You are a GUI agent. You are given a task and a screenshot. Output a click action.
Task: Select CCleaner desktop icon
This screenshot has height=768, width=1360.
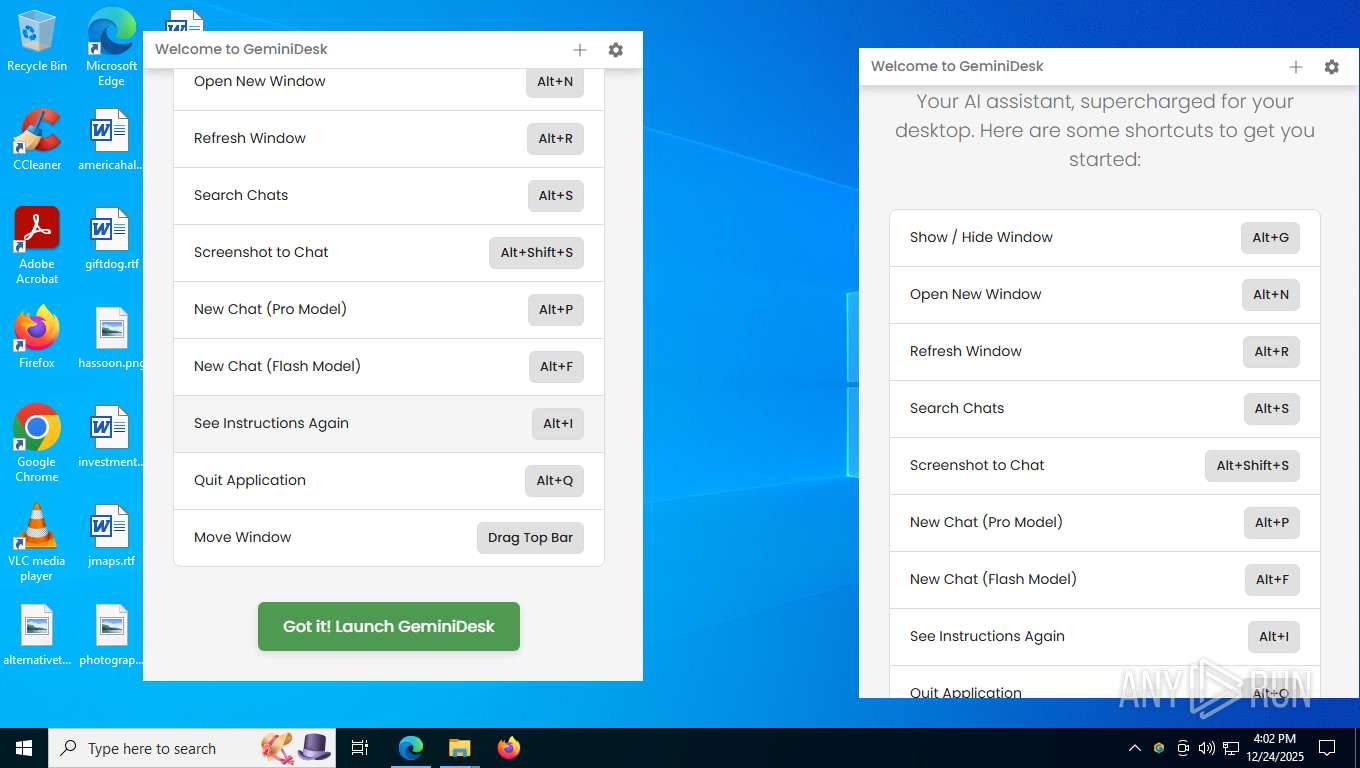click(x=37, y=140)
